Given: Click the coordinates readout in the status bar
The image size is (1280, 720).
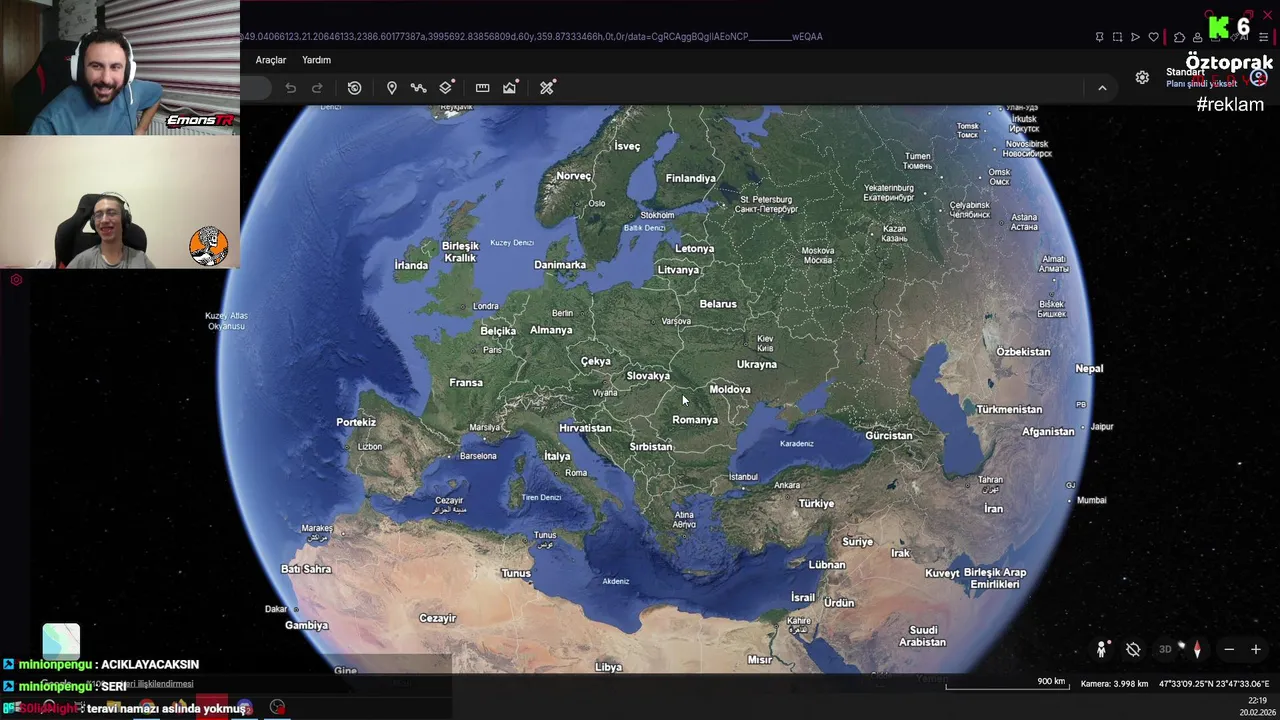Looking at the screenshot, I should pos(1214,684).
